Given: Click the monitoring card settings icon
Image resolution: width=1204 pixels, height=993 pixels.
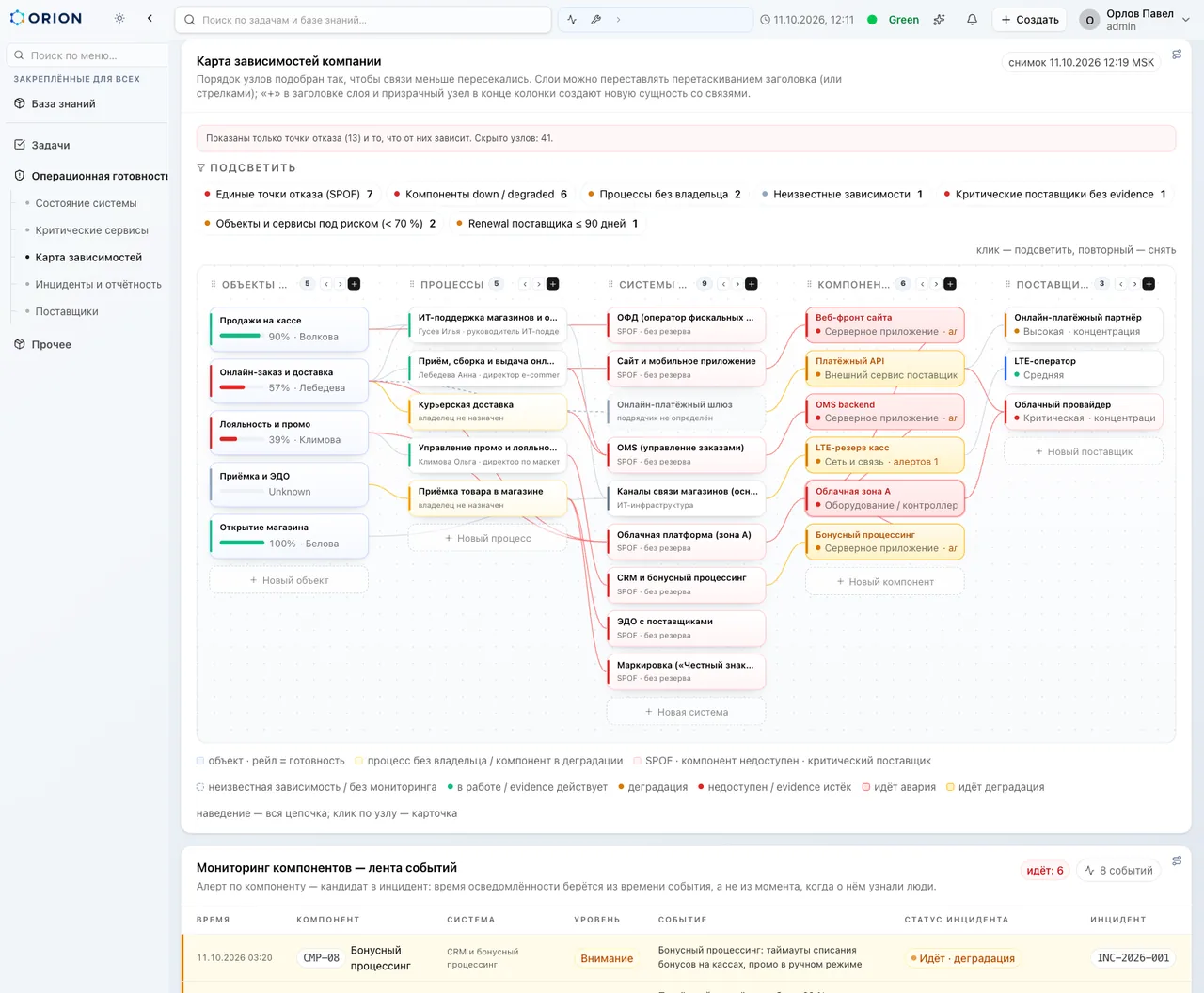Looking at the screenshot, I should click(1177, 860).
